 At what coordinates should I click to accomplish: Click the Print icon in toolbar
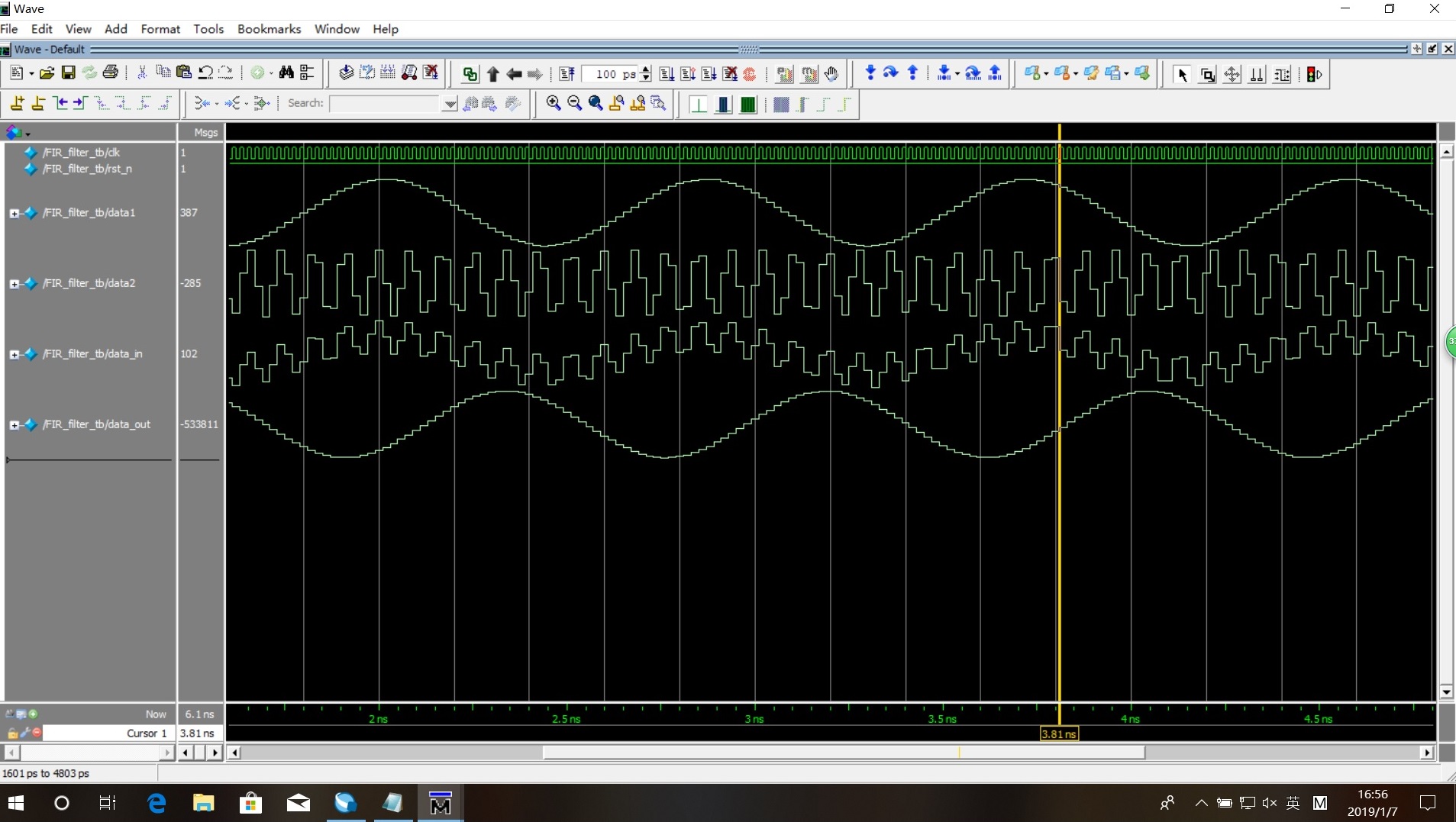click(111, 73)
